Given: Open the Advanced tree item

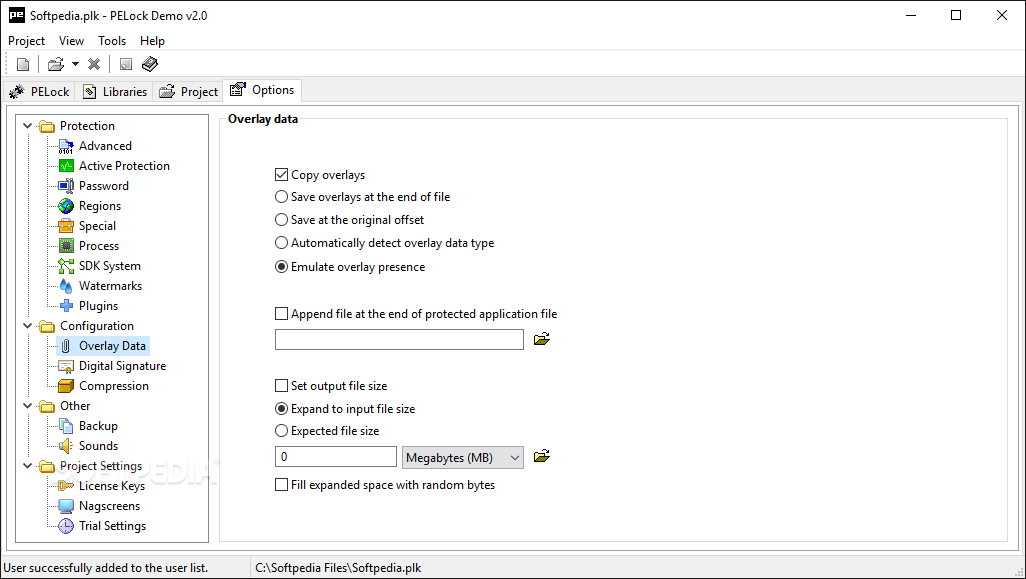Looking at the screenshot, I should (x=105, y=146).
